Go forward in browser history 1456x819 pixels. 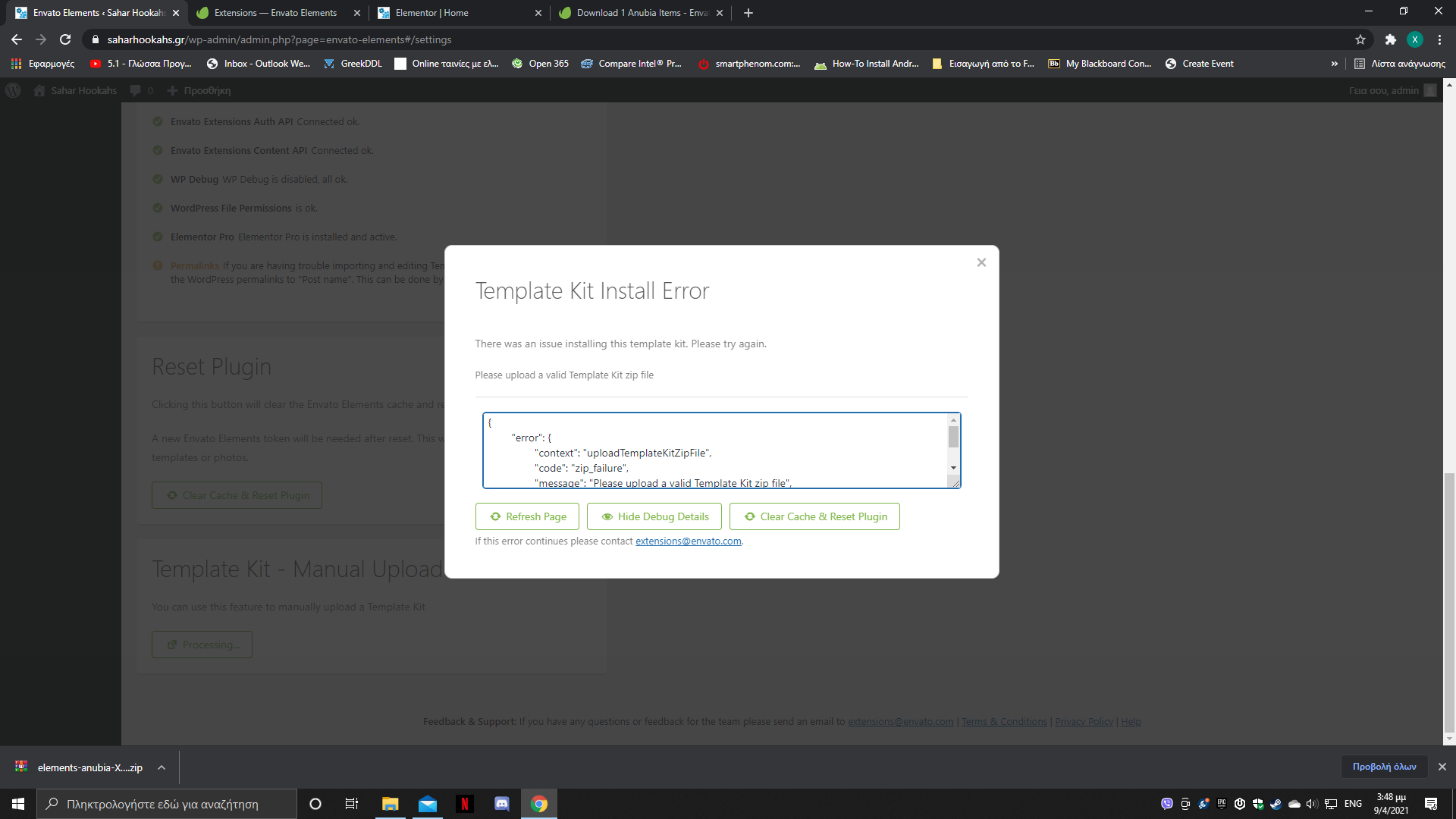41,39
